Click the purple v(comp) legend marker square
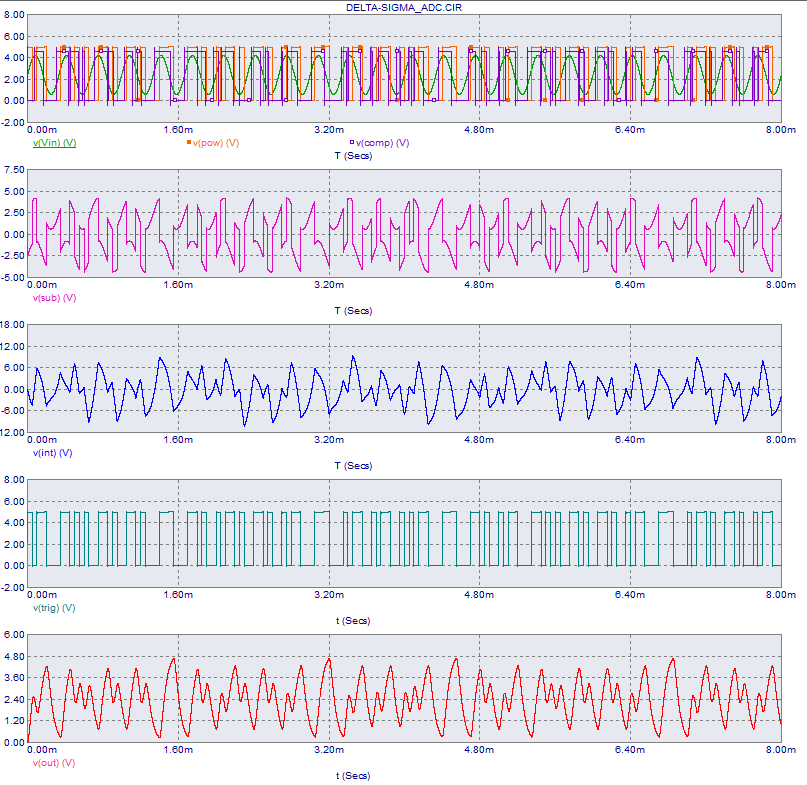The width and height of the screenshot is (807, 785). 351,143
